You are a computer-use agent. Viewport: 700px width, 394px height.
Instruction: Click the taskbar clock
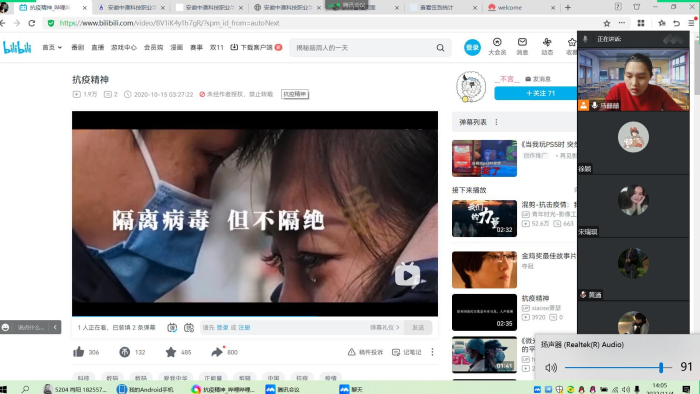pyautogui.click(x=659, y=389)
